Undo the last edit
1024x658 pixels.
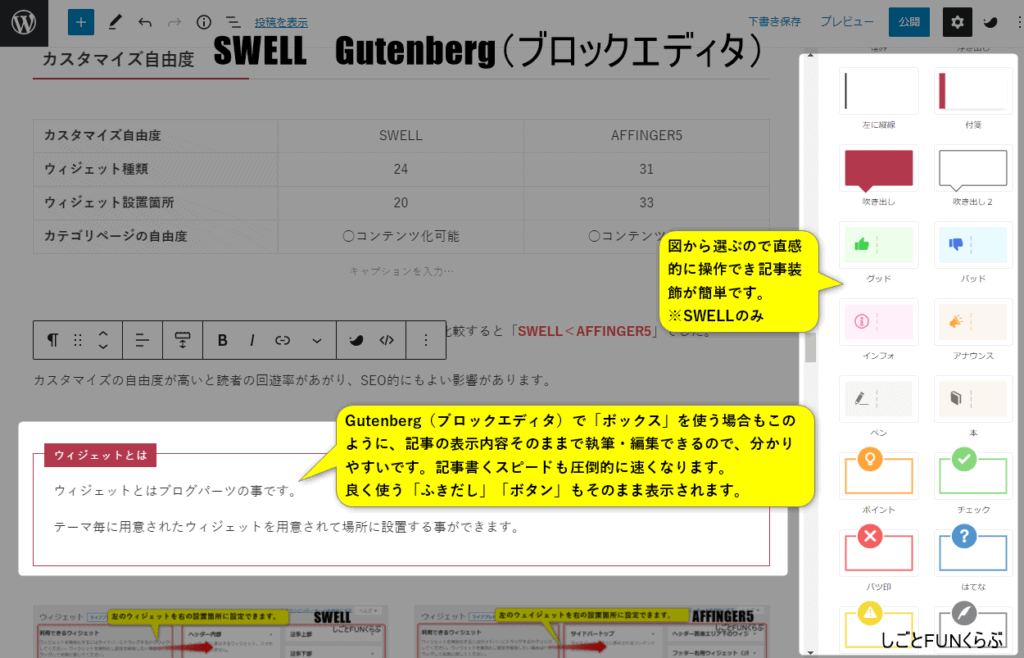pos(145,22)
